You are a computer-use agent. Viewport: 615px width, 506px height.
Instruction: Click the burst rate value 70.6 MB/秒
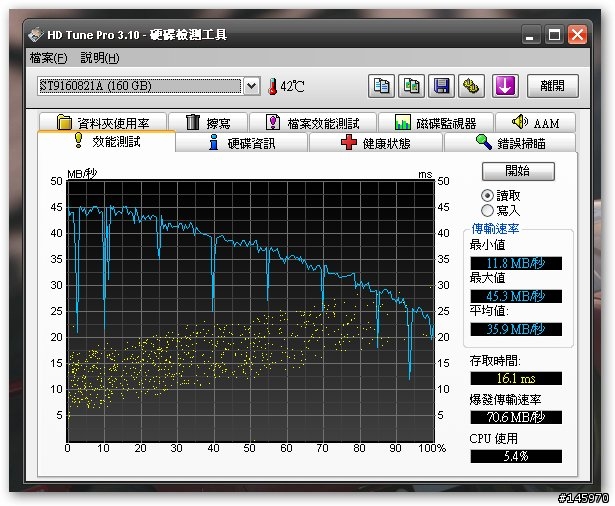(x=516, y=417)
